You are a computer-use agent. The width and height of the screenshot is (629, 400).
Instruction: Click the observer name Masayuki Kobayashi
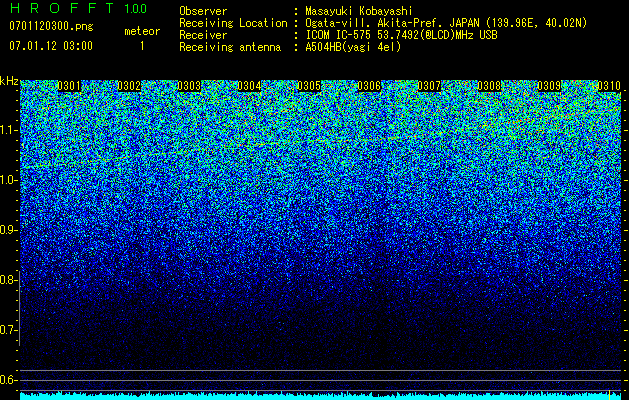(x=359, y=11)
